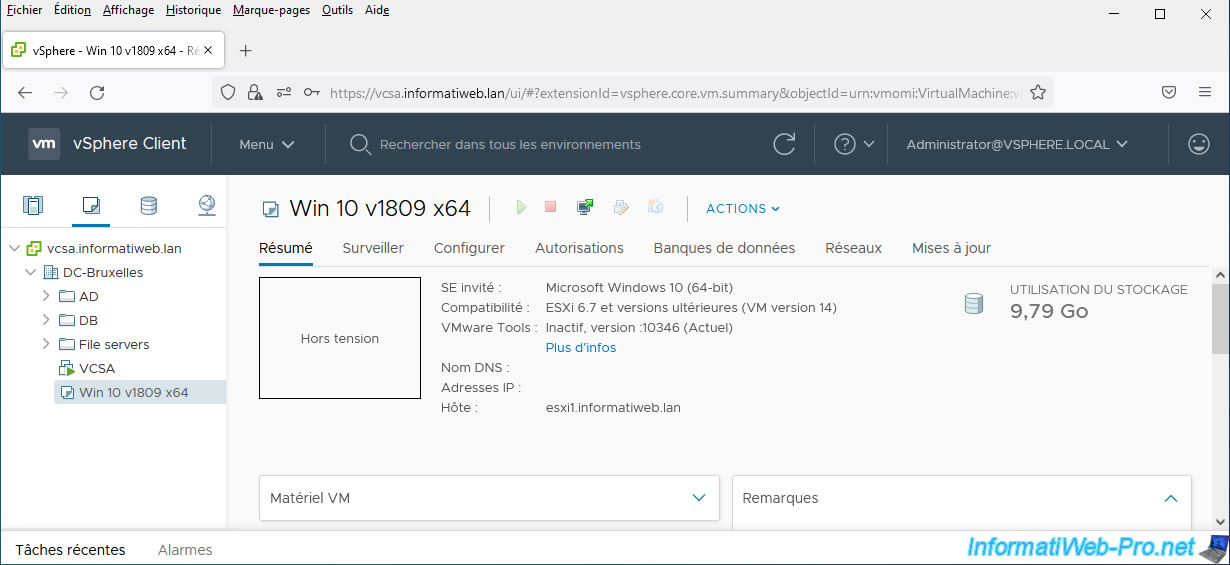Collapse the Remarques panel

[1171, 498]
